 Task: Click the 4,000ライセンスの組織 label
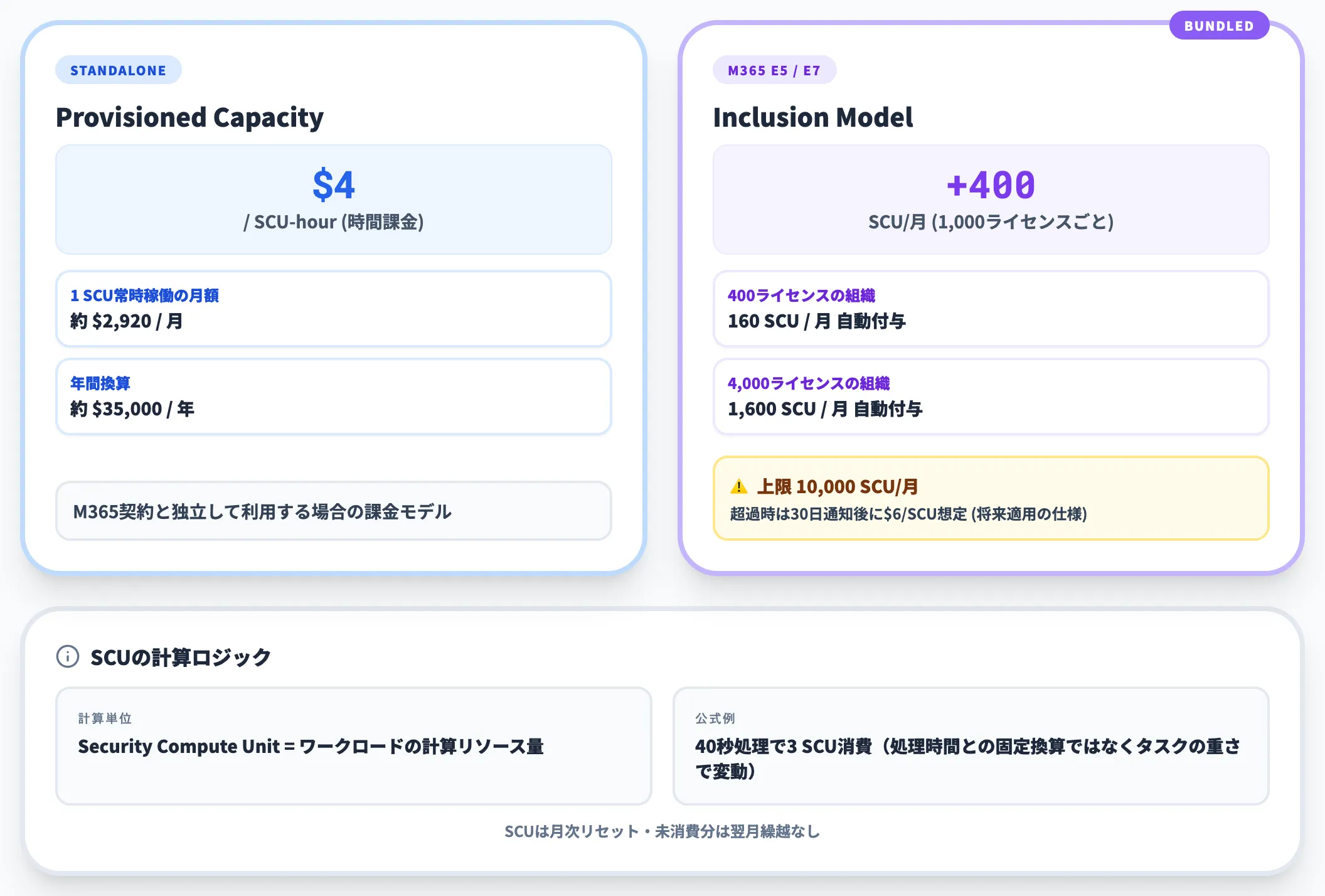[x=809, y=383]
